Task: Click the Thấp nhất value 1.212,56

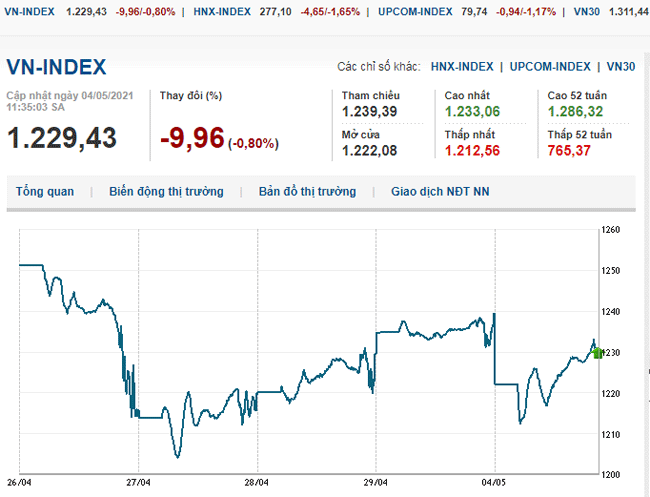Action: coord(473,150)
